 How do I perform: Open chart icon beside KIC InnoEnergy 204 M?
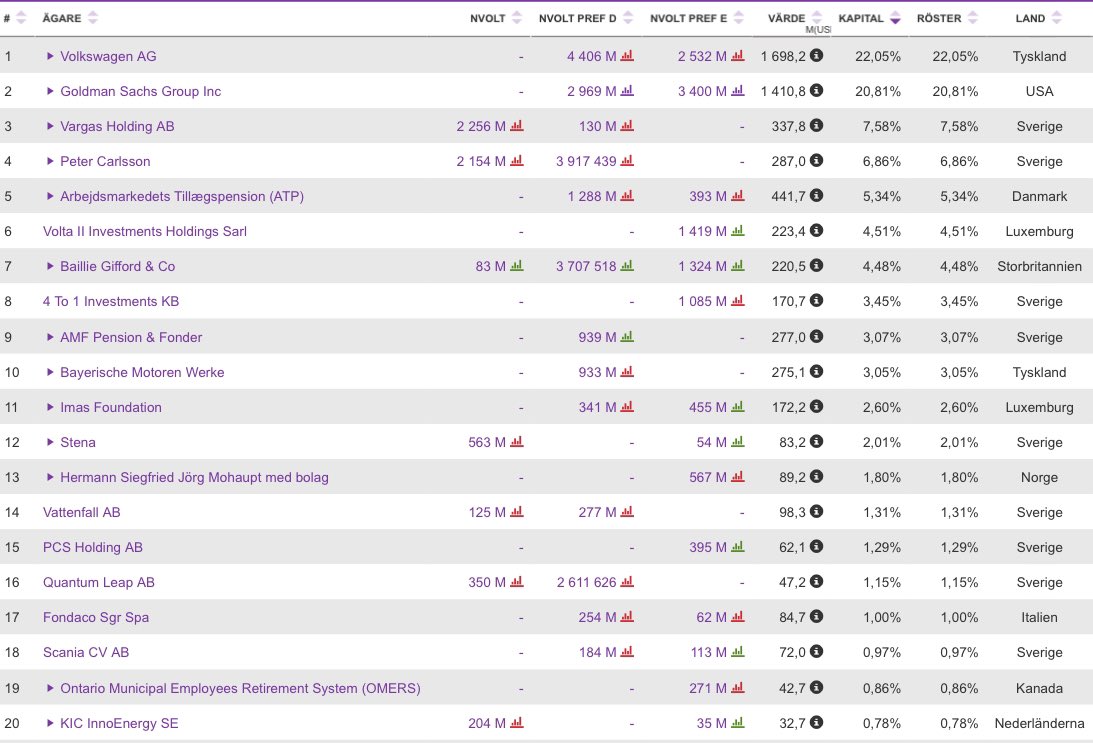517,723
